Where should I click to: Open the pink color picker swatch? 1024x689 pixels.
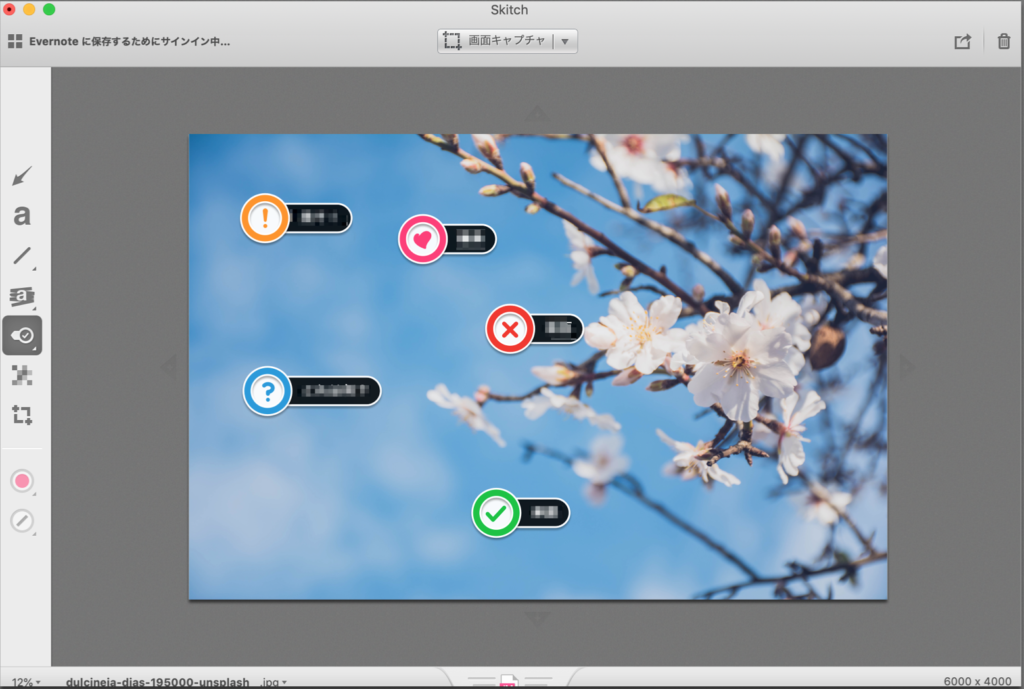[22, 481]
